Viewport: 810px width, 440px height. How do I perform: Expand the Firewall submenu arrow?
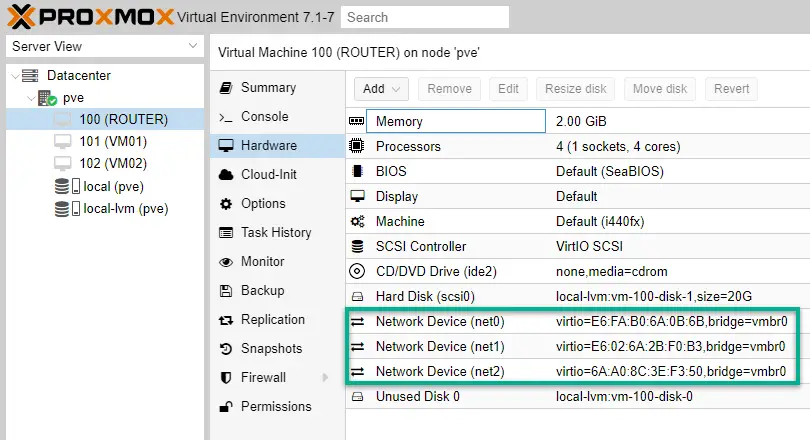[x=325, y=378]
